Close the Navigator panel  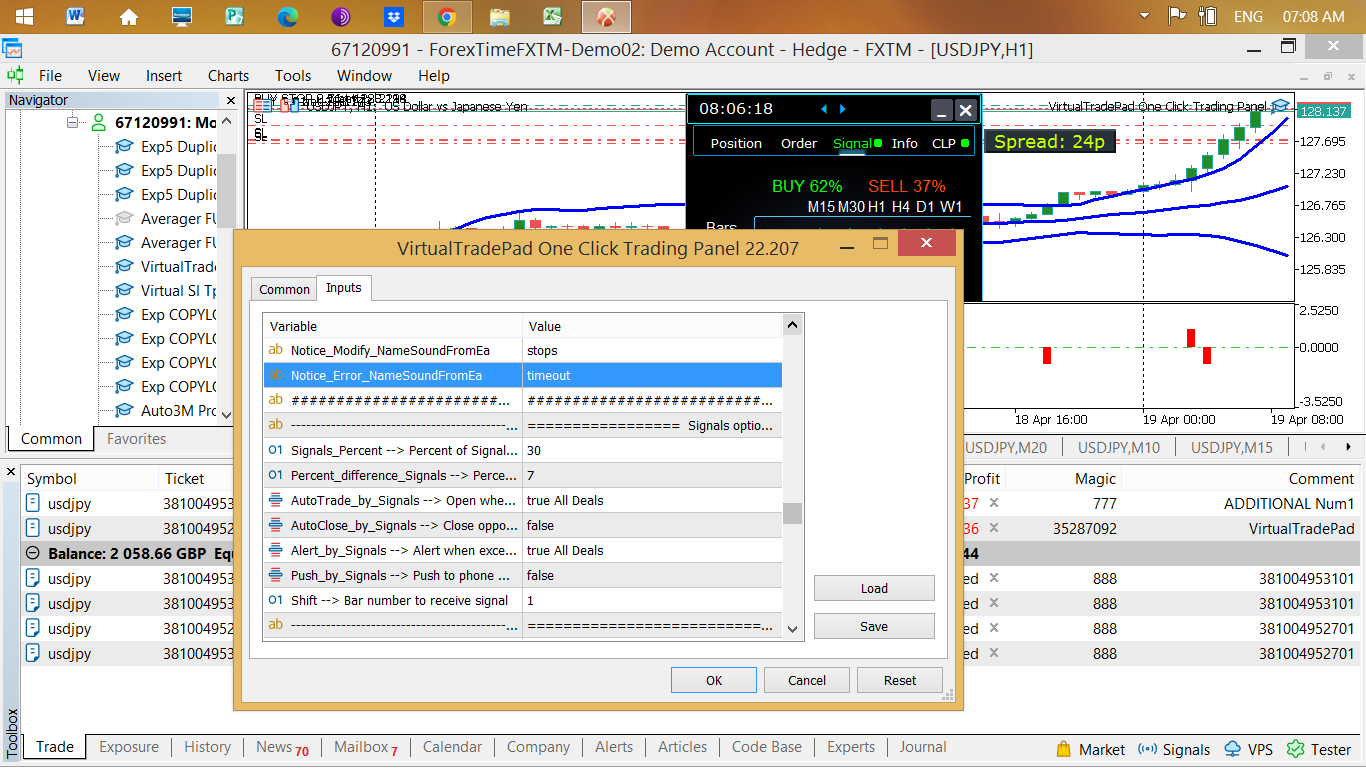[231, 100]
